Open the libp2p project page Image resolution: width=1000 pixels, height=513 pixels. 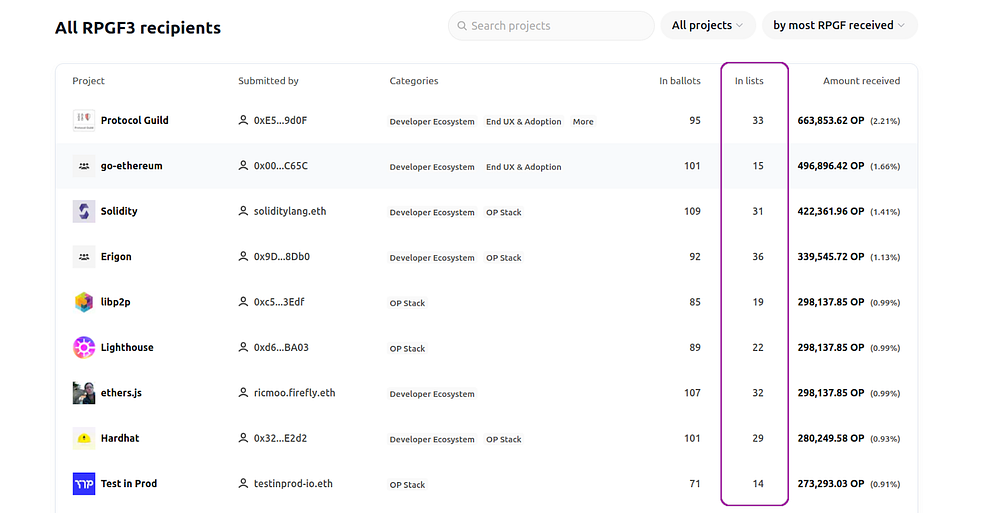115,302
